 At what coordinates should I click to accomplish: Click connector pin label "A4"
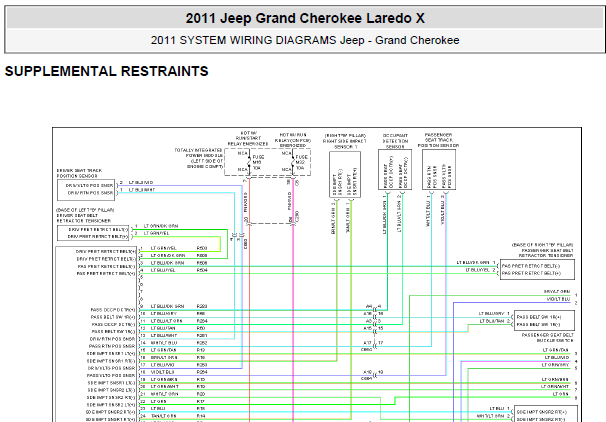tap(369, 306)
